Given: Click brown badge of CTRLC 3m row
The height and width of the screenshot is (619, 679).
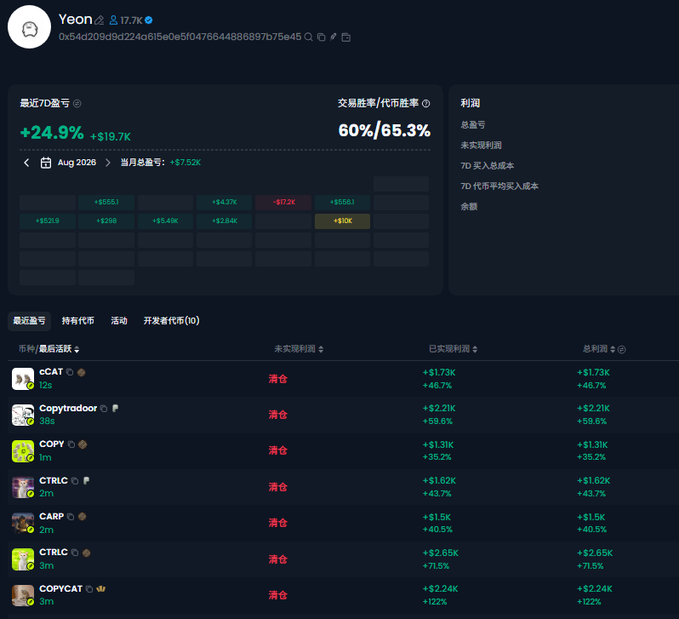Looking at the screenshot, I should tap(86, 553).
